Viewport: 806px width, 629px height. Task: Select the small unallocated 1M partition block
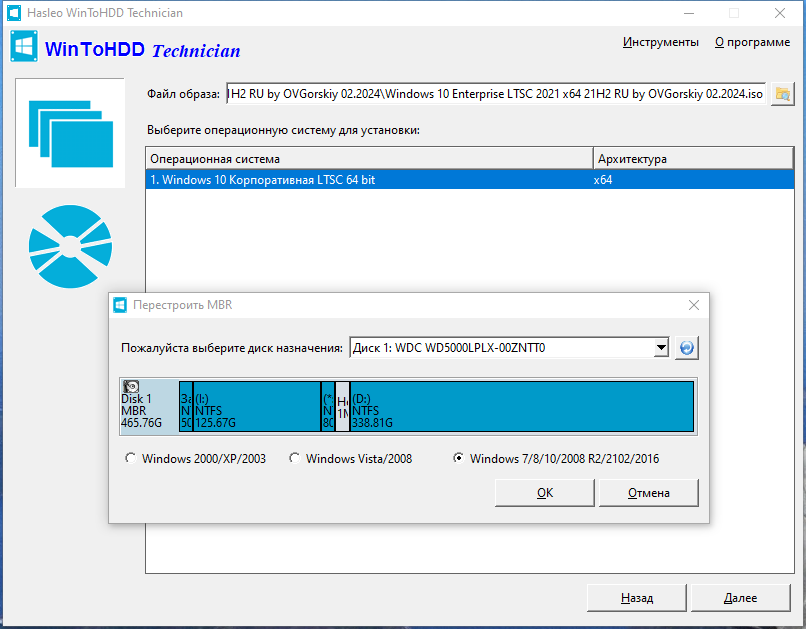pos(342,406)
